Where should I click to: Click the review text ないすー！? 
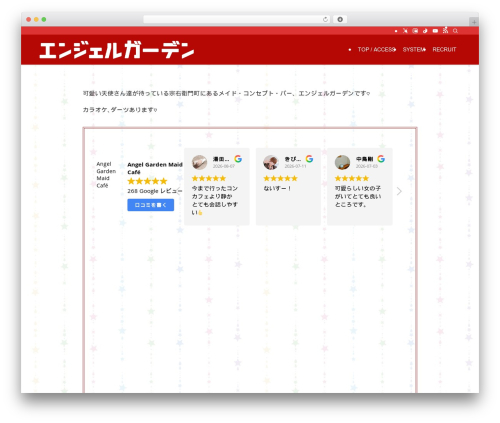coord(277,188)
